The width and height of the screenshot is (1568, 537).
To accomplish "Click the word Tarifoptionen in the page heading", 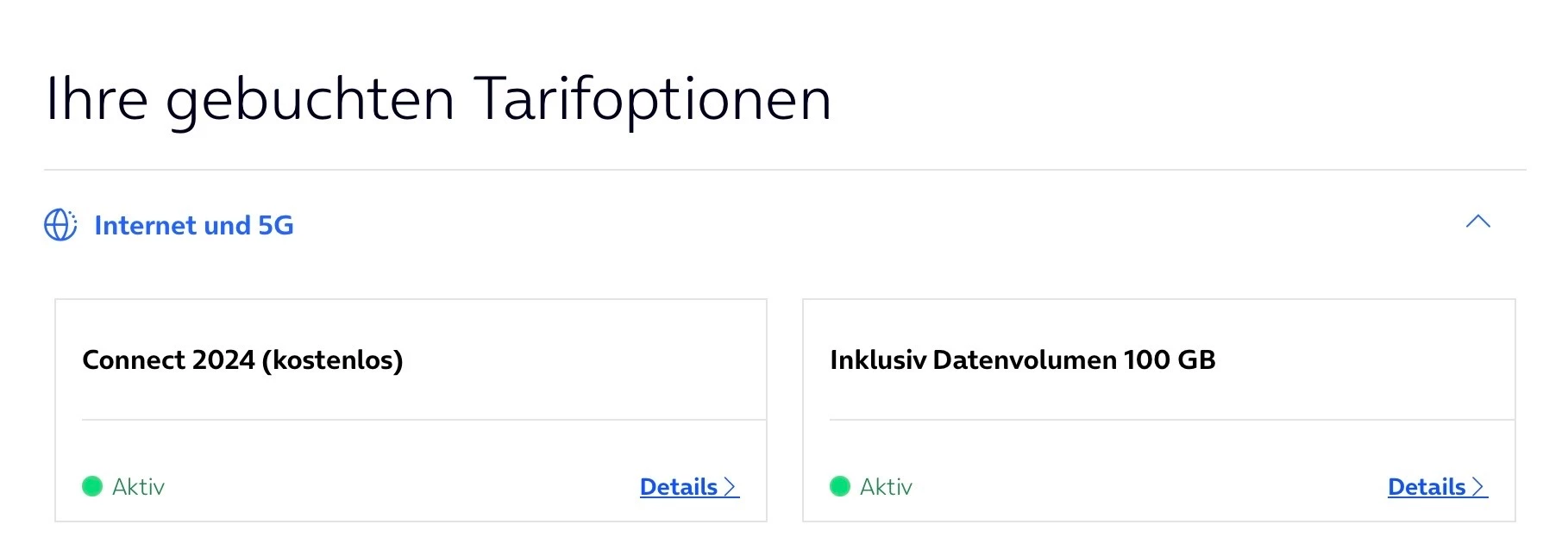I will pyautogui.click(x=653, y=99).
